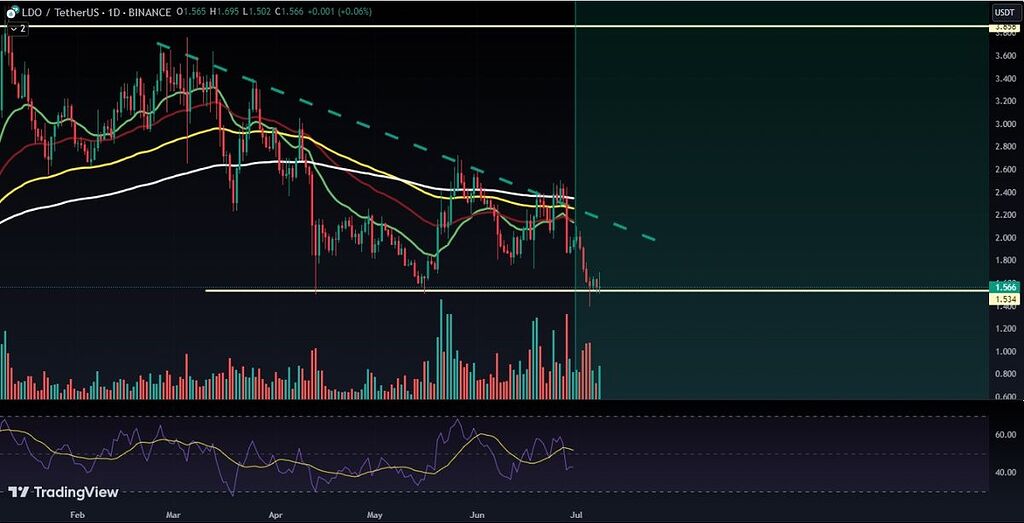The width and height of the screenshot is (1024, 523).
Task: Click the Jul date label on time axis
Action: (576, 513)
